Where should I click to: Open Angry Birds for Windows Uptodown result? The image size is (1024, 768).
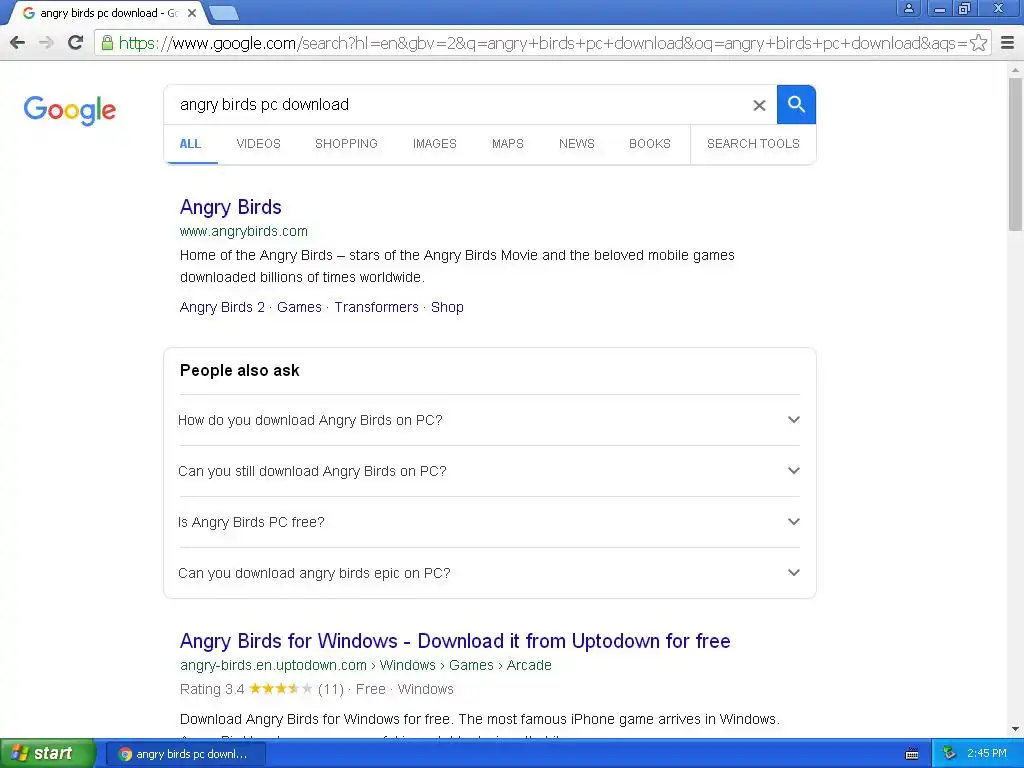click(x=455, y=641)
